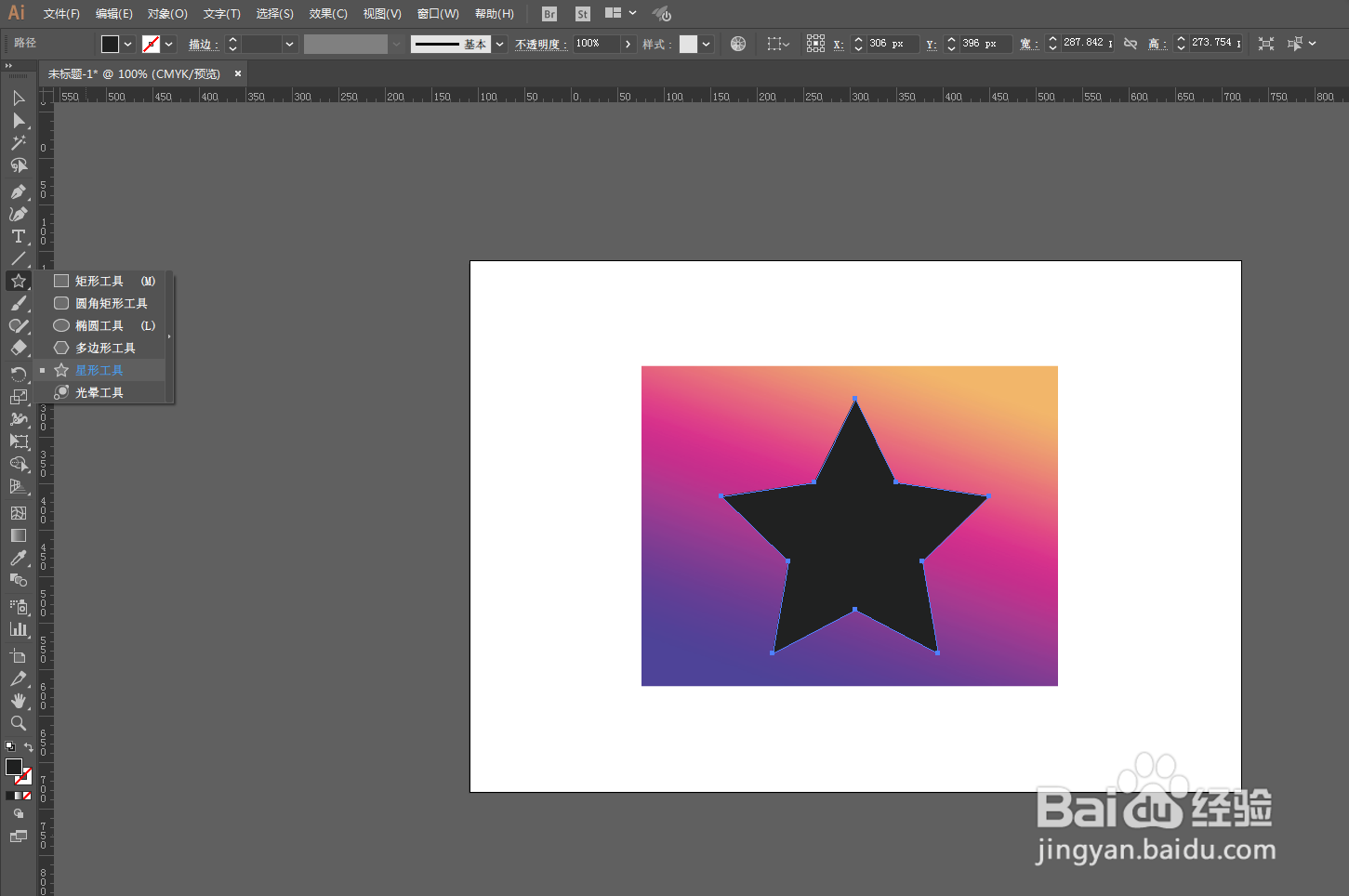Close the 未标题-1 document tab

(238, 73)
